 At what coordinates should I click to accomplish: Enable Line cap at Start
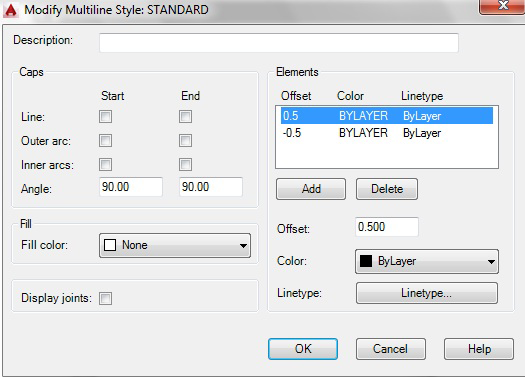point(105,117)
